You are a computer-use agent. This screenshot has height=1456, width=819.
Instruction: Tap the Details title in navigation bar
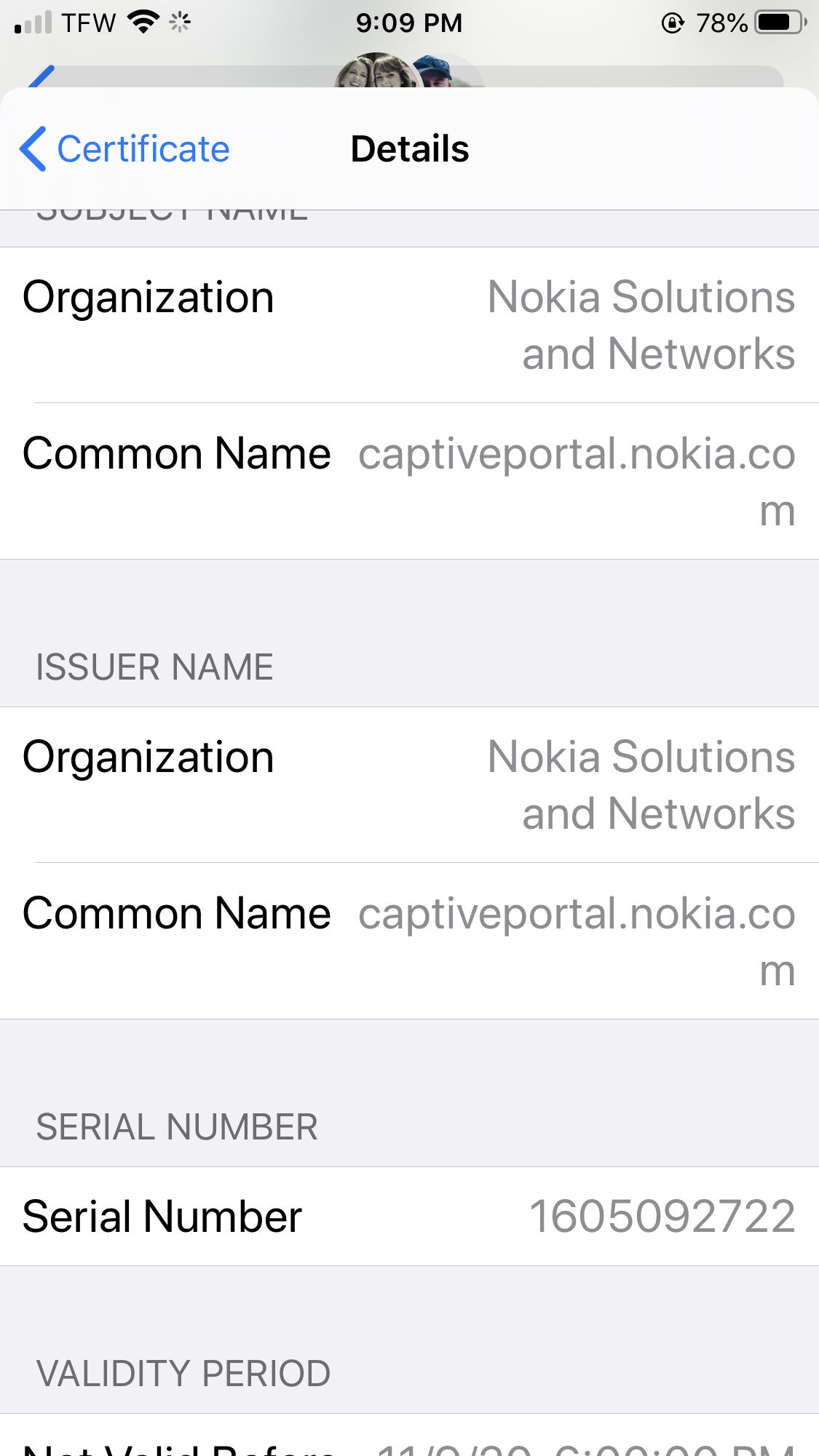(x=409, y=149)
